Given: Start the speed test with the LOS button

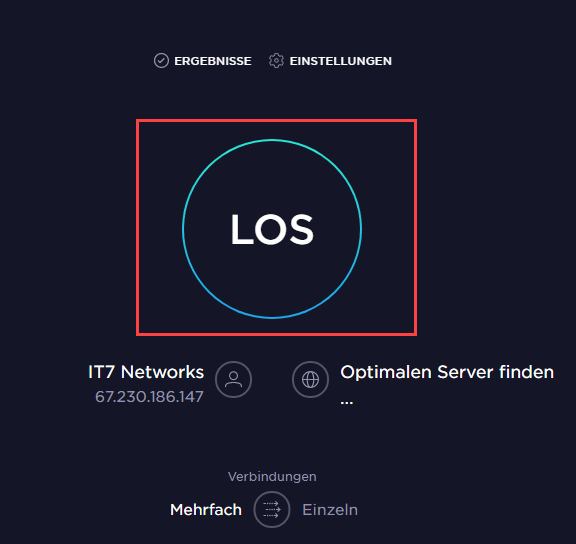Looking at the screenshot, I should (272, 229).
